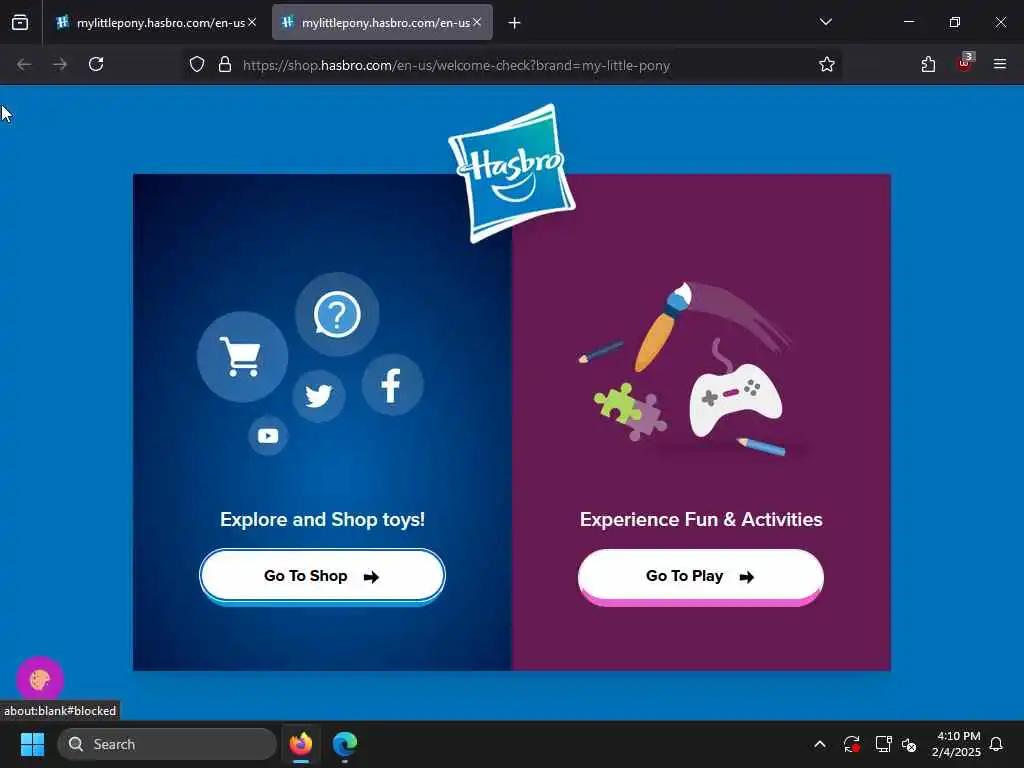Click the sync status tray icon

tap(852, 744)
